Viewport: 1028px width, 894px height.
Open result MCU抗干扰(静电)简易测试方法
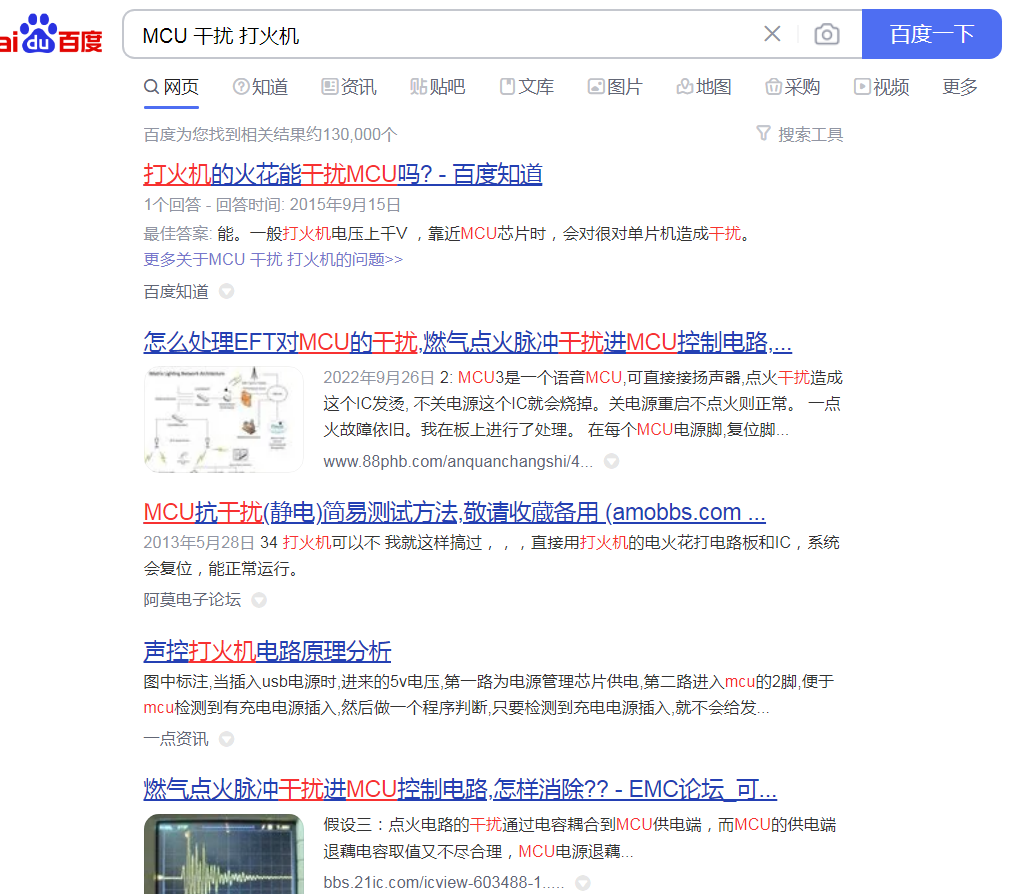coord(454,512)
